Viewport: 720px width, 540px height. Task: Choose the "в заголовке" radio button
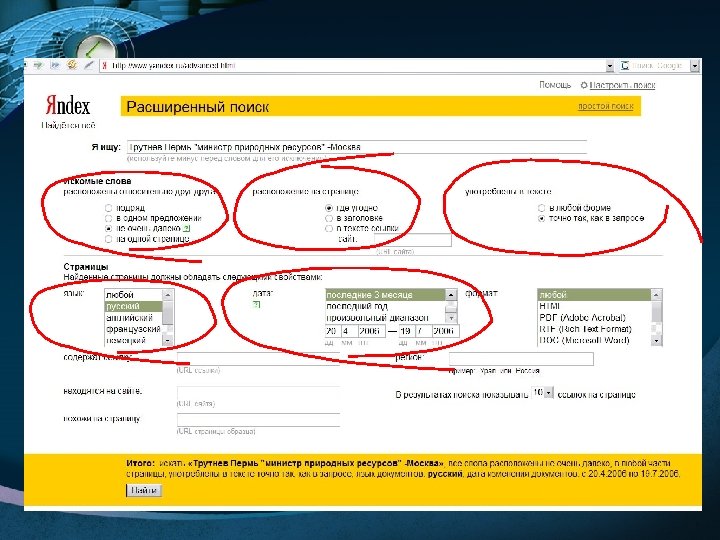[329, 218]
